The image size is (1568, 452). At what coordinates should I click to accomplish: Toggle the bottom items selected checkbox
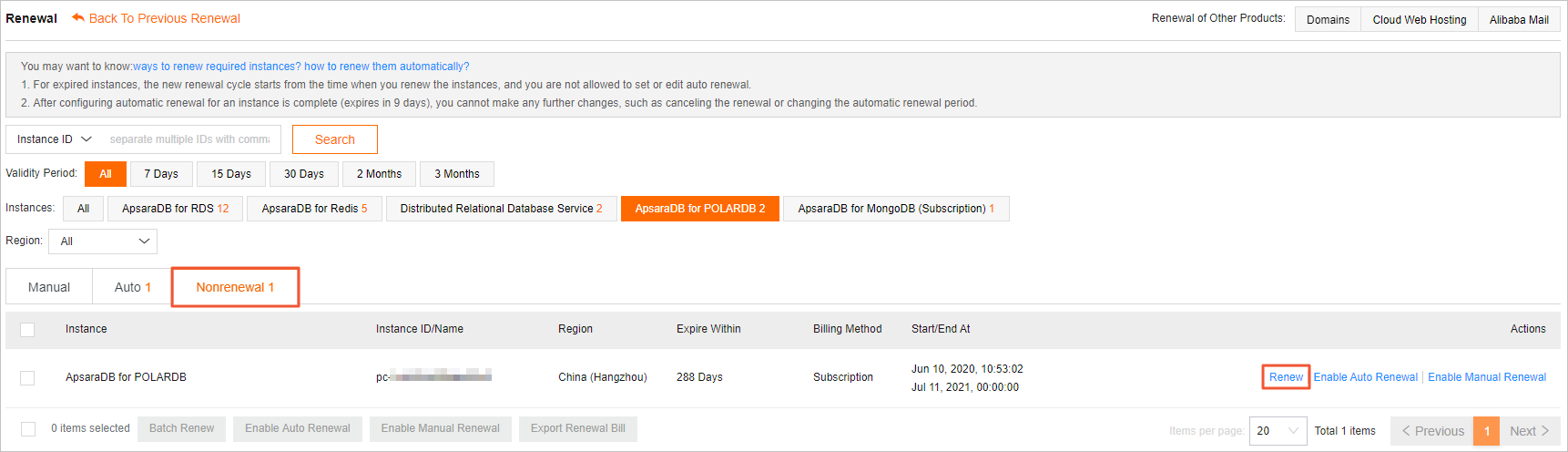(x=28, y=429)
